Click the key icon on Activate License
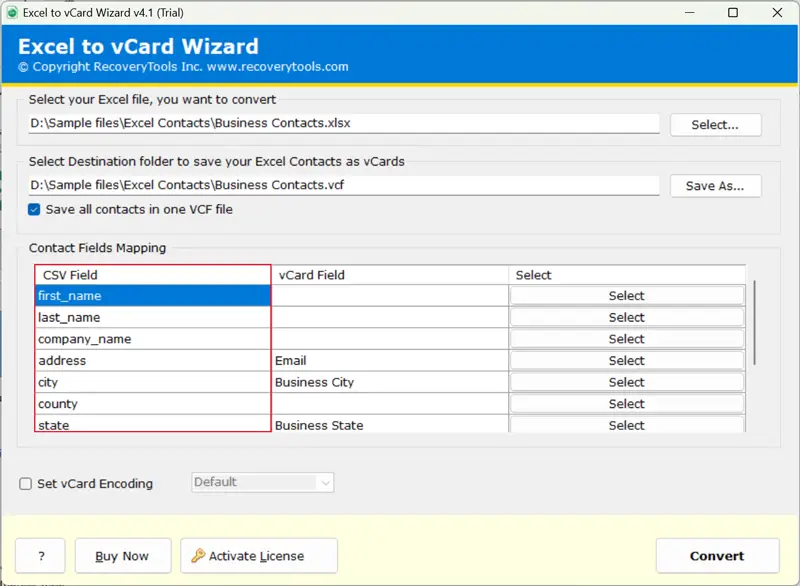The image size is (800, 586). click(198, 556)
